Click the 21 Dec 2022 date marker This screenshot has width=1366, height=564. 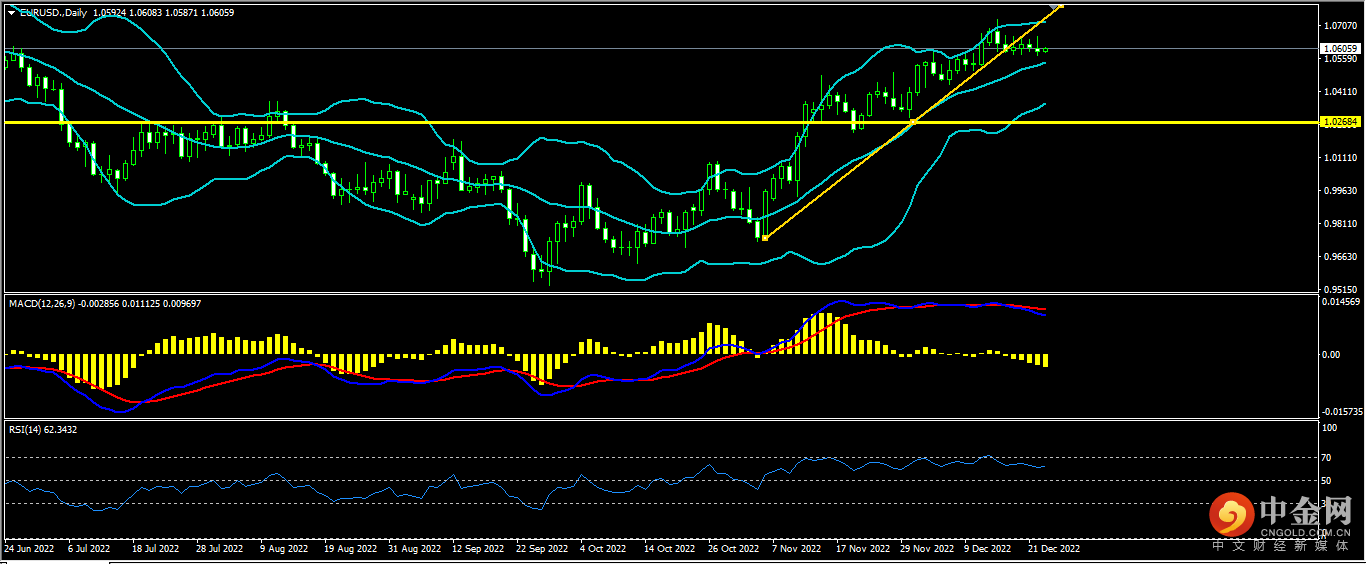[1054, 549]
